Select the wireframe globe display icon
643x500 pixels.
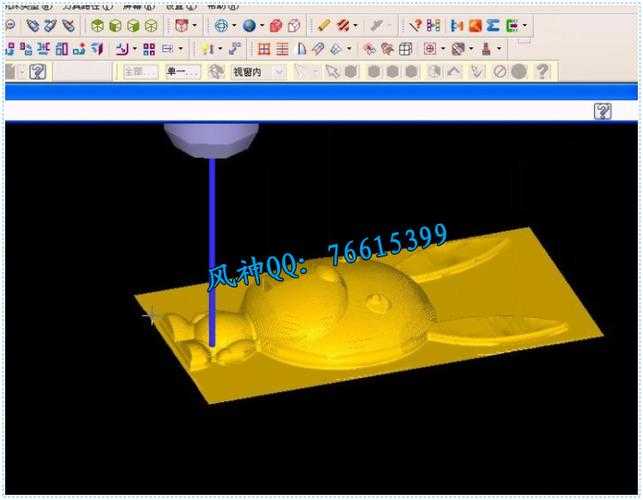tap(221, 26)
